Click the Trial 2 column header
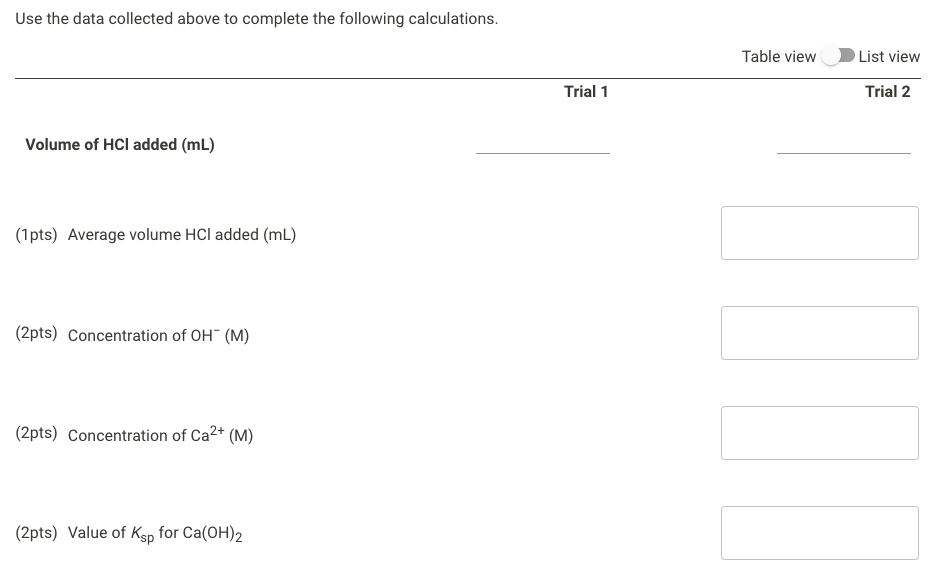The image size is (944, 584). pyautogui.click(x=888, y=91)
